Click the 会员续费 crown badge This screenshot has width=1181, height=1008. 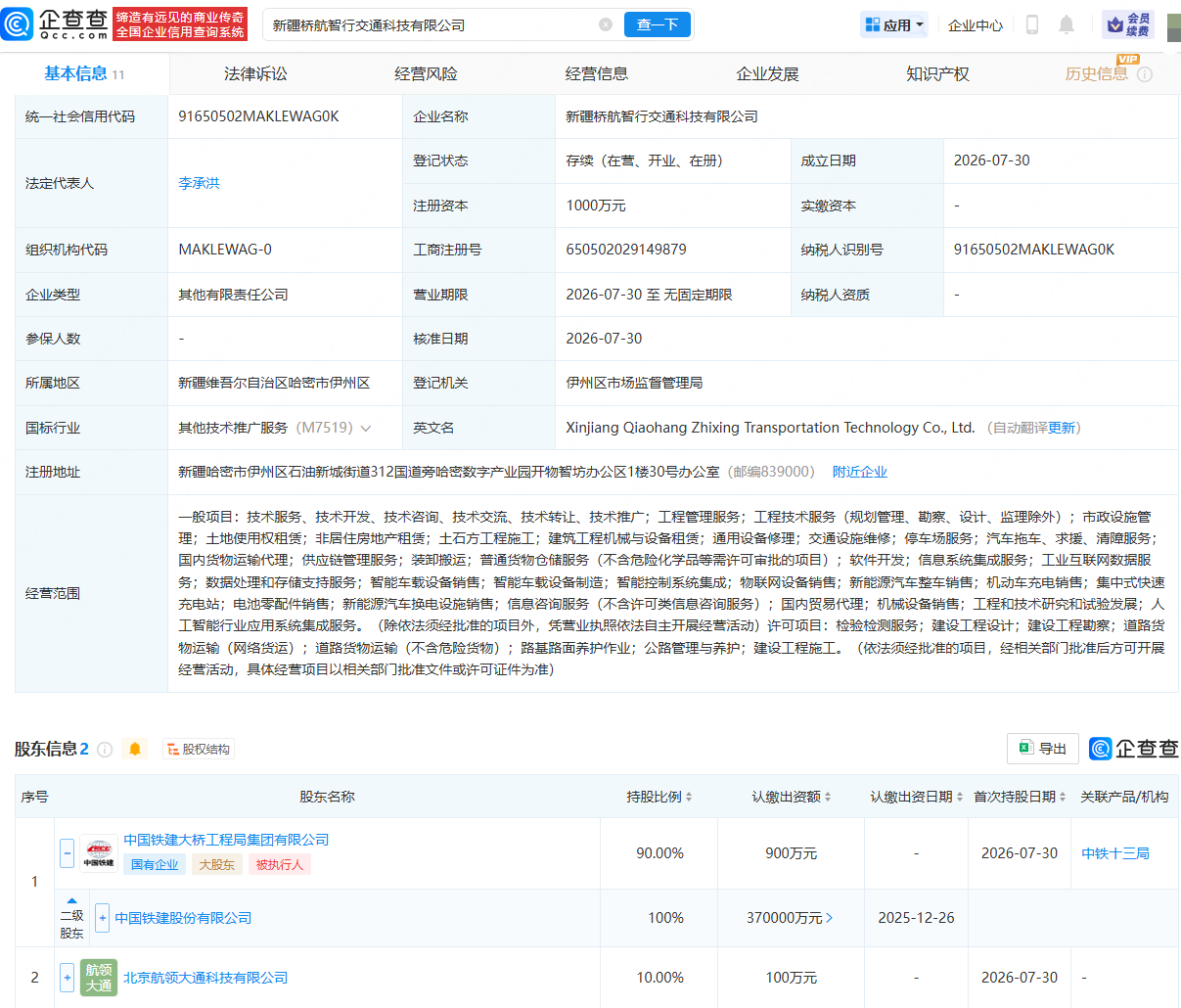click(1128, 25)
